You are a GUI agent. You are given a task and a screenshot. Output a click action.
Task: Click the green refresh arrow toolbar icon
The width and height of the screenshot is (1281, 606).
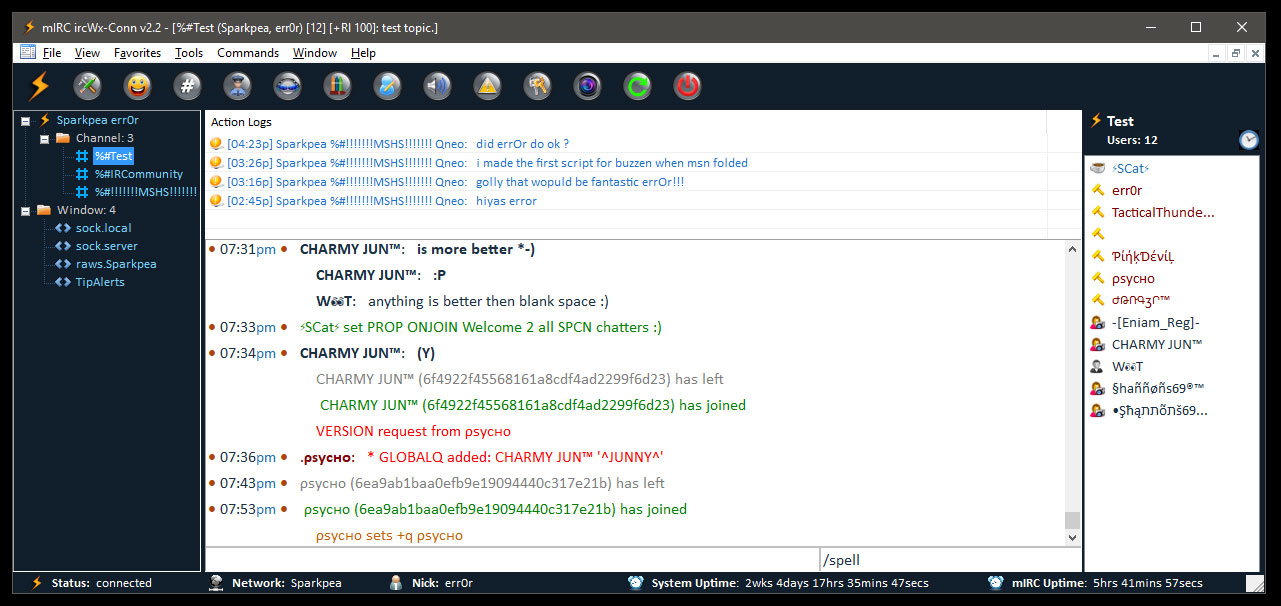[638, 86]
